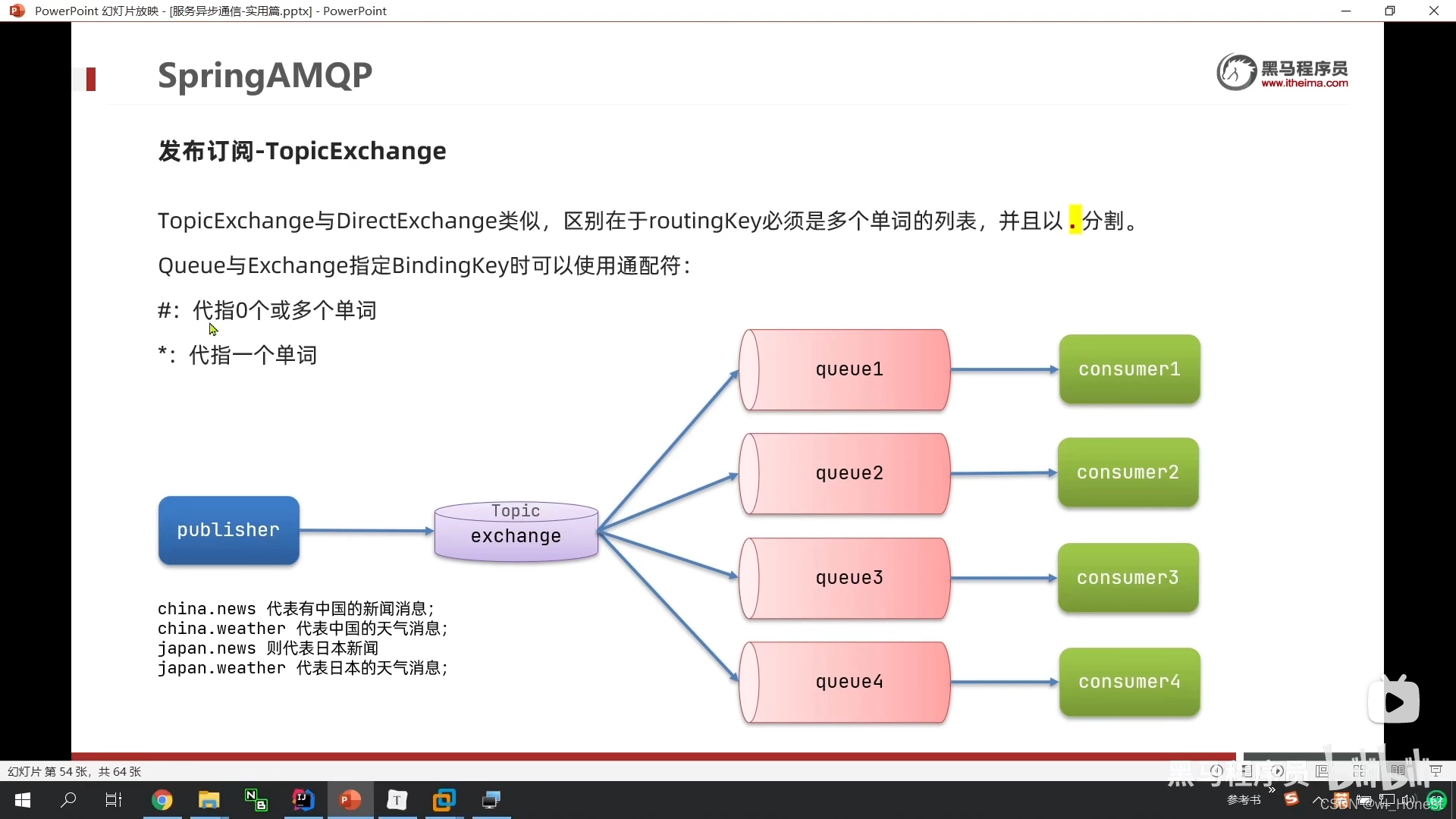The height and width of the screenshot is (819, 1456).
Task: Expand hidden system tray icons chevron
Action: [1317, 800]
